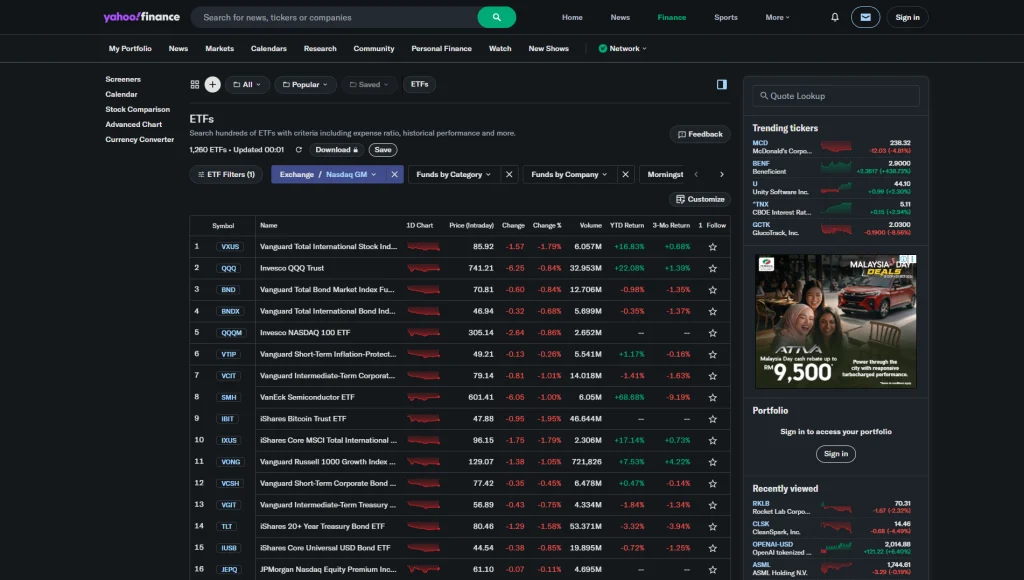Toggle the side panel layout icon
Screen dimensions: 1024x580
(722, 84)
